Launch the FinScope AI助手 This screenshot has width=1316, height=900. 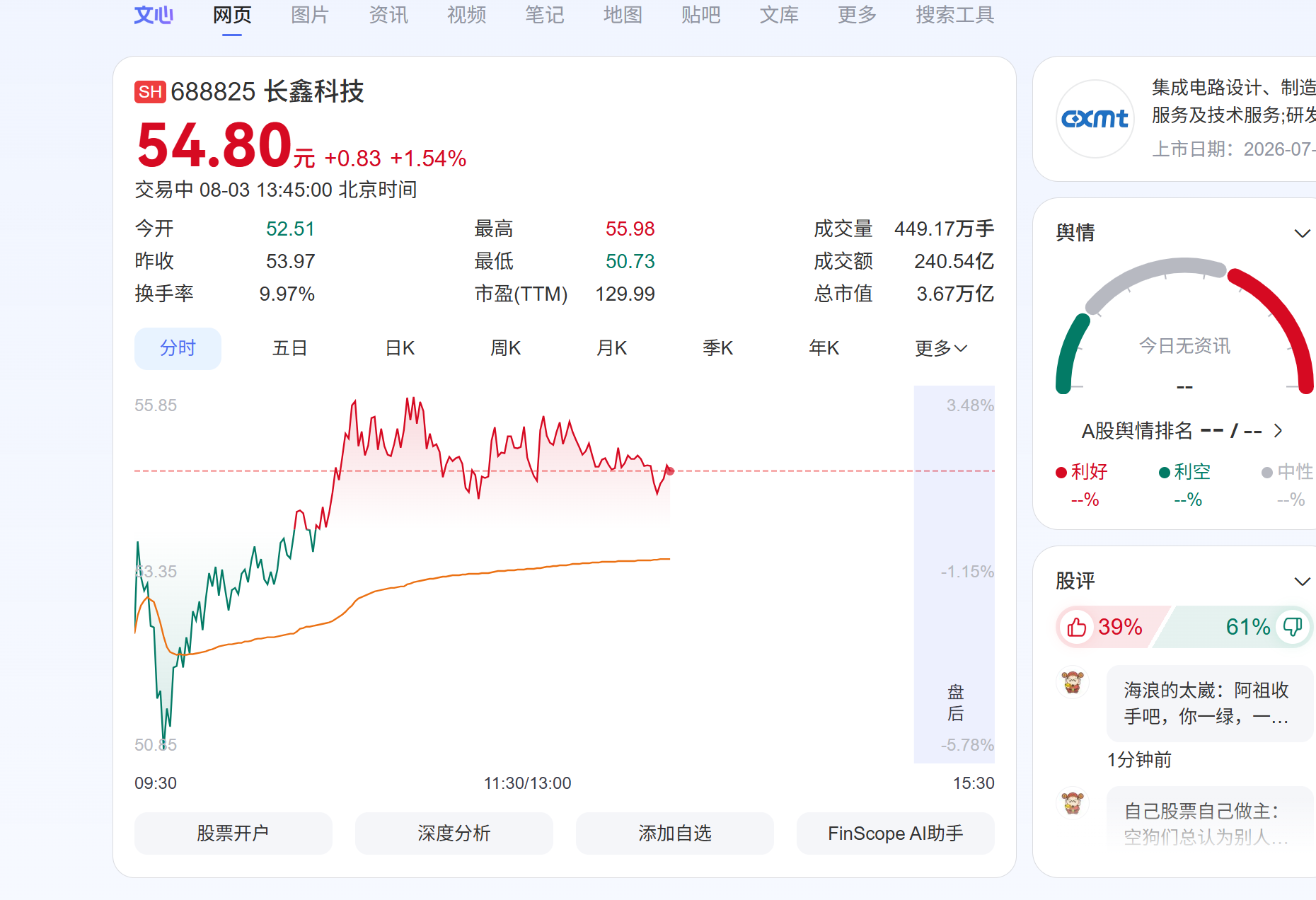click(896, 833)
